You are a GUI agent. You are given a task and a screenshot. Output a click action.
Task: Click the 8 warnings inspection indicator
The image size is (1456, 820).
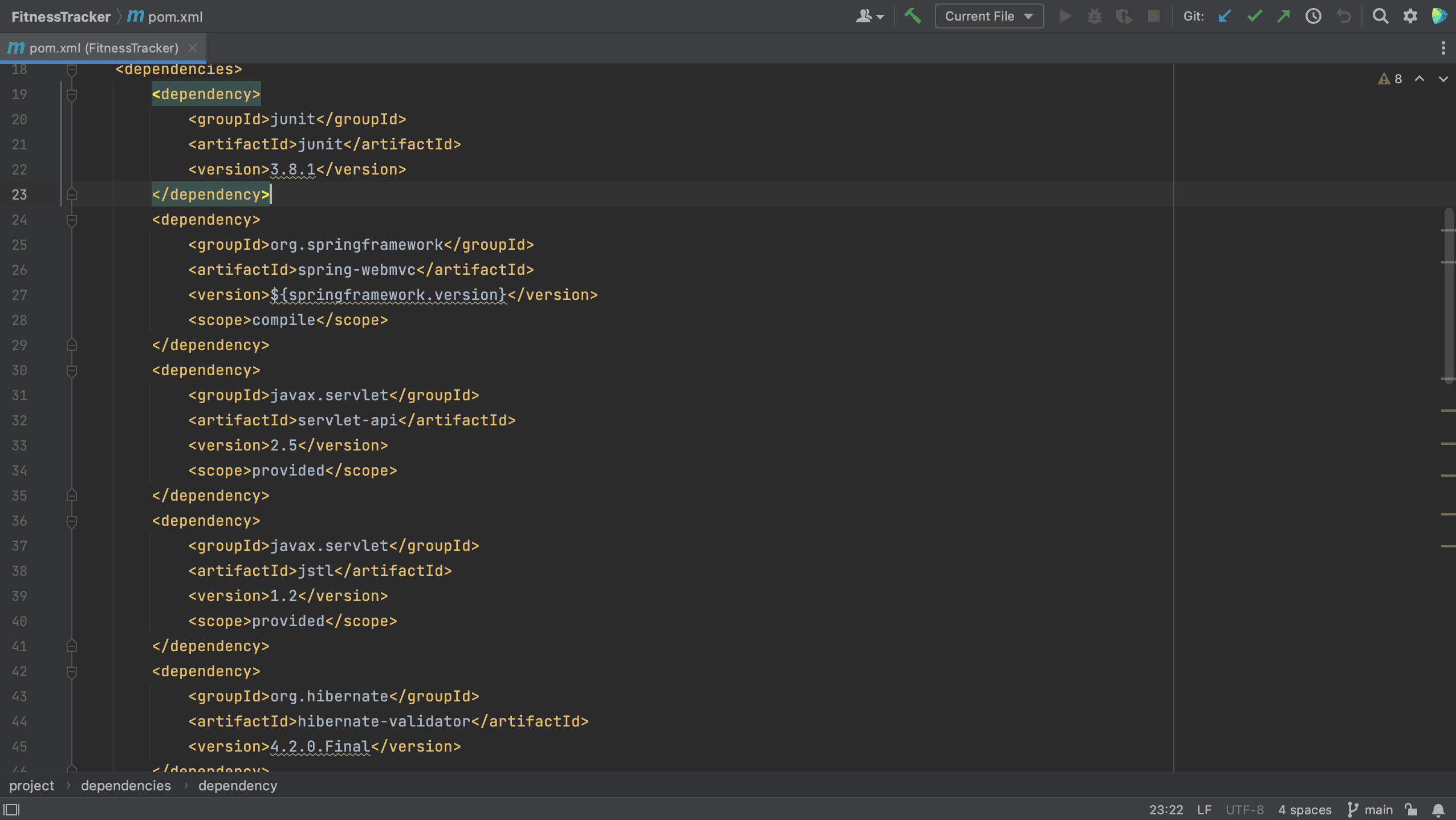point(1391,79)
